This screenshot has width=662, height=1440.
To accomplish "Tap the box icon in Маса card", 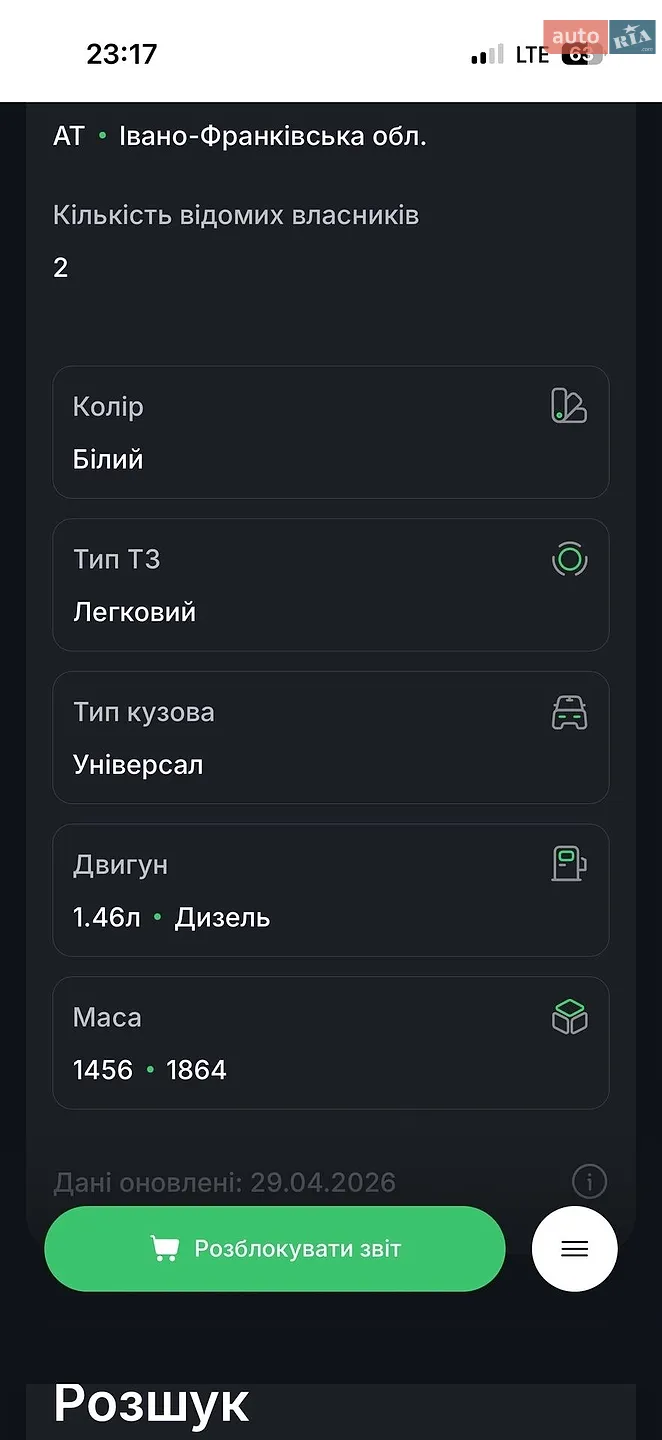I will point(569,1017).
